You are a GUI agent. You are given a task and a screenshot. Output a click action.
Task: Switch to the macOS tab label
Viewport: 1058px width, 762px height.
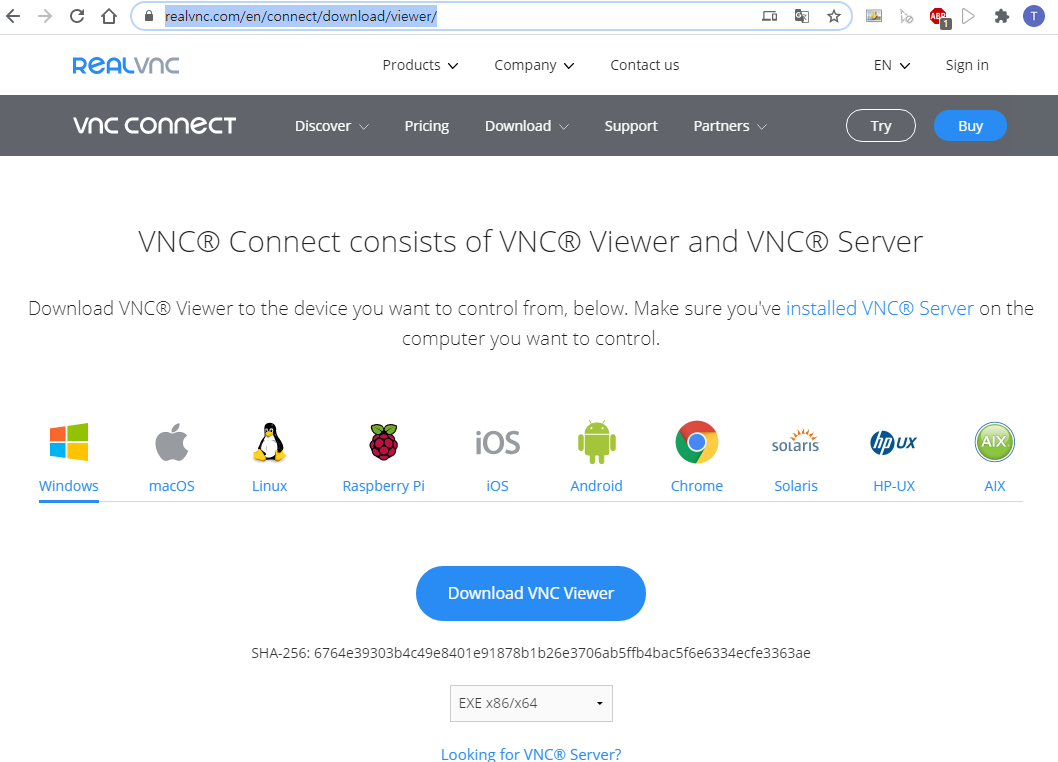click(171, 486)
